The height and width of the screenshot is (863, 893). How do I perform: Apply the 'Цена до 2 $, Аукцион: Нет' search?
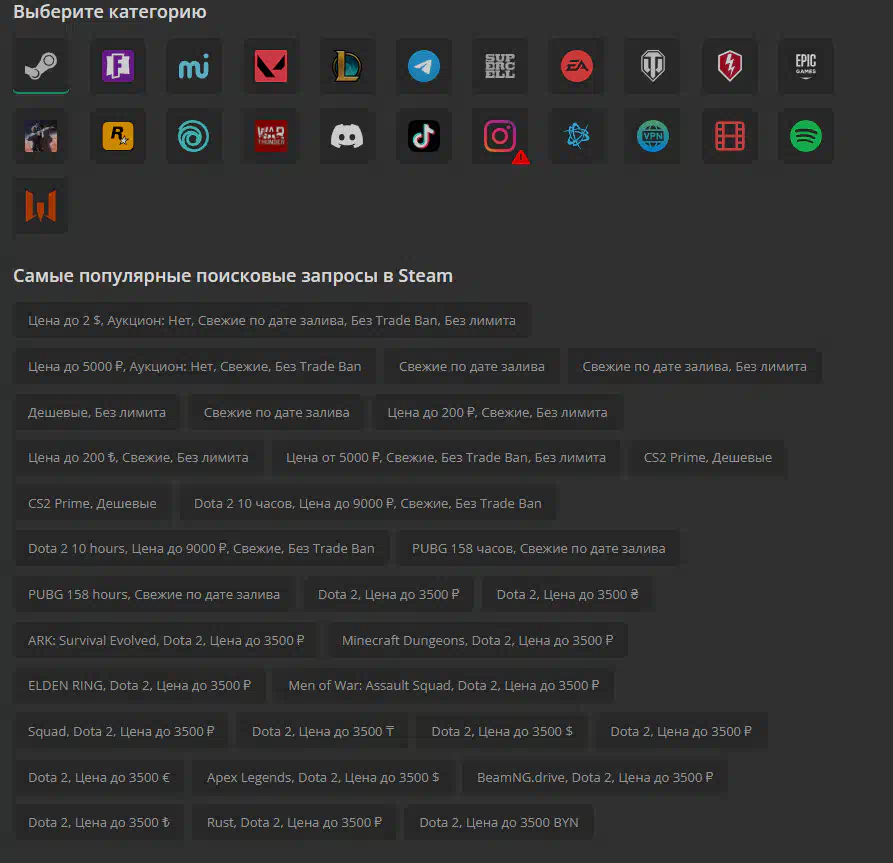click(272, 321)
